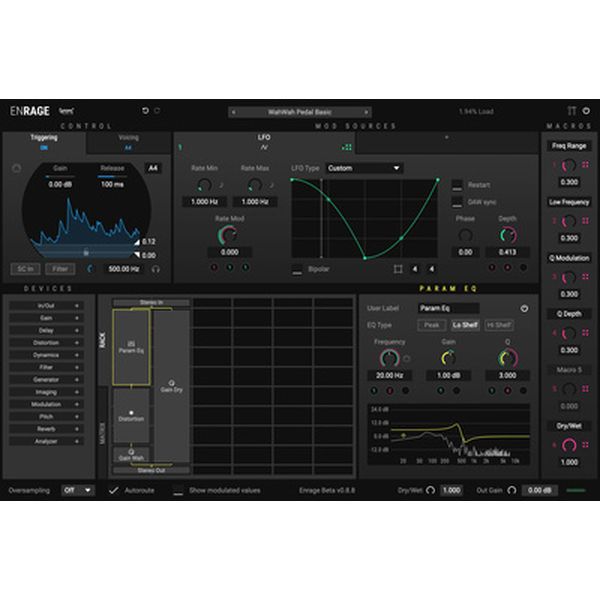Click the redo arrow icon
The width and height of the screenshot is (600, 600).
157,111
